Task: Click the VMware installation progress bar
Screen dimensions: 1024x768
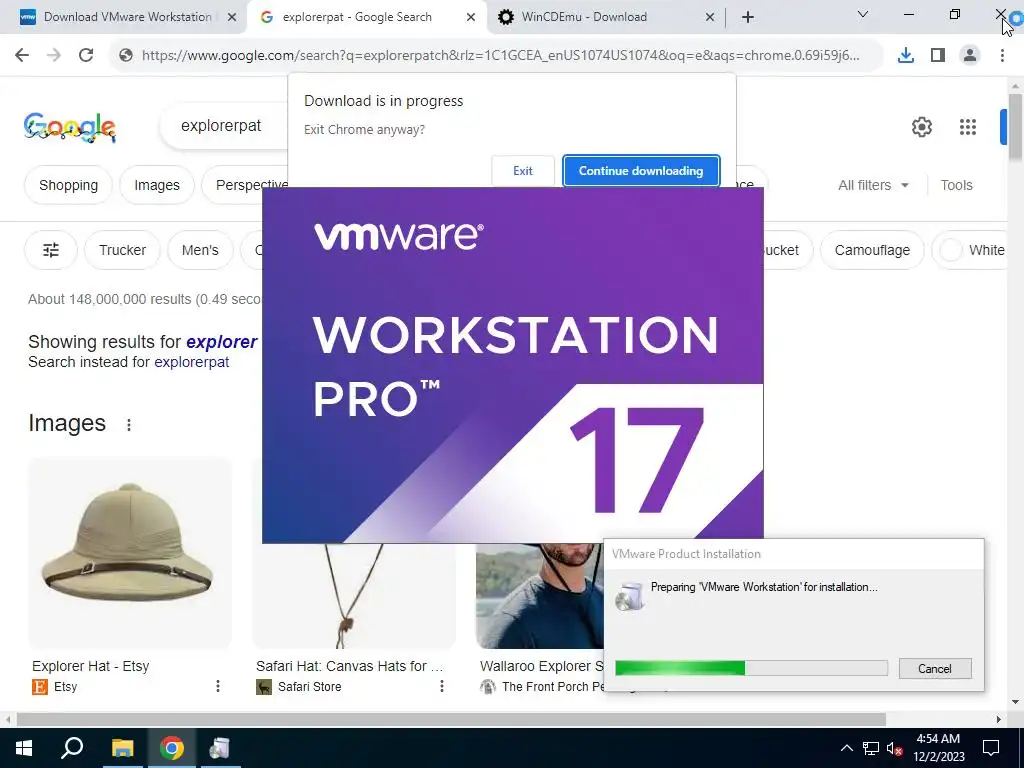Action: coord(751,667)
